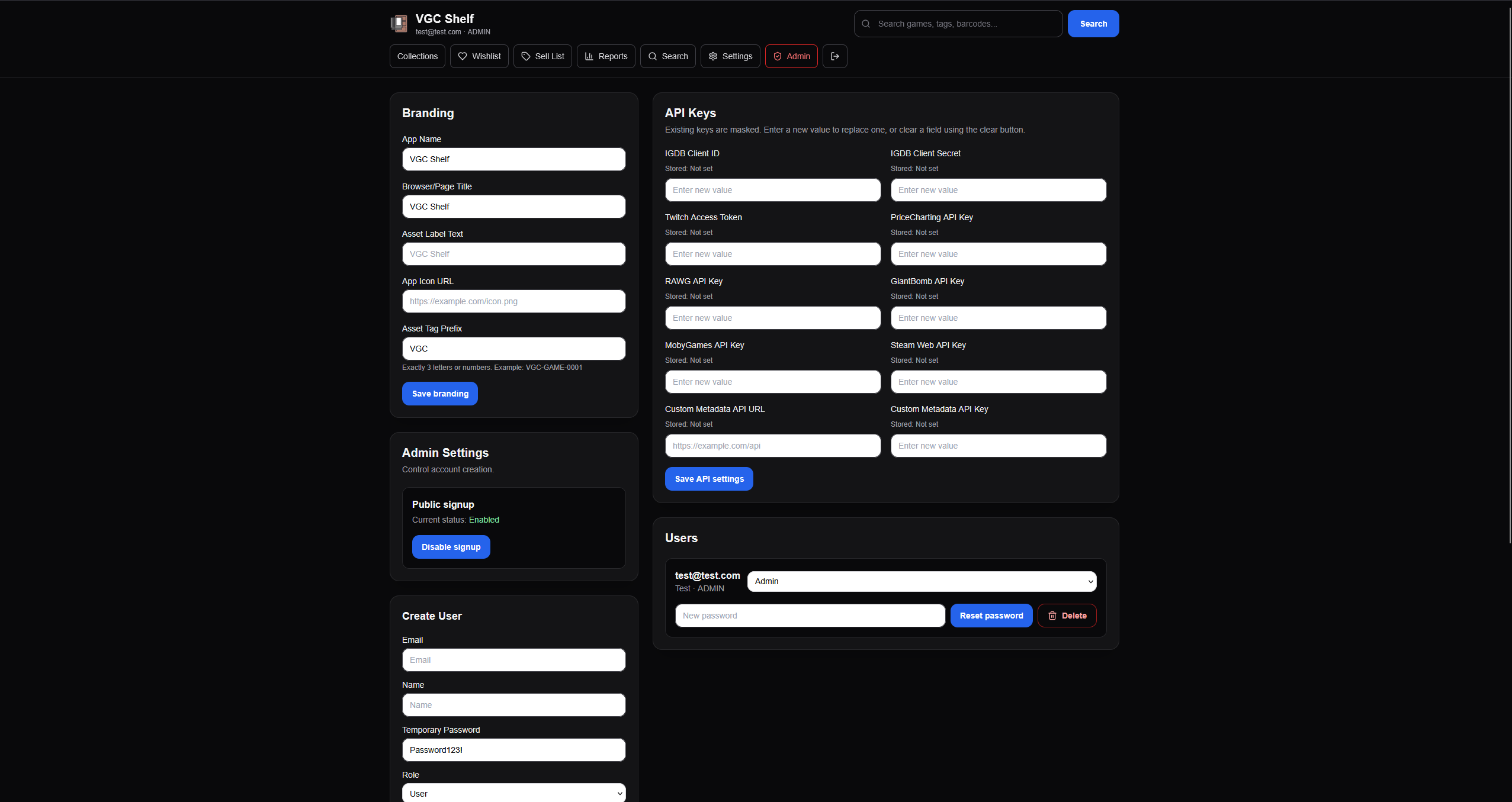Click the 'Users' heading

point(681,538)
